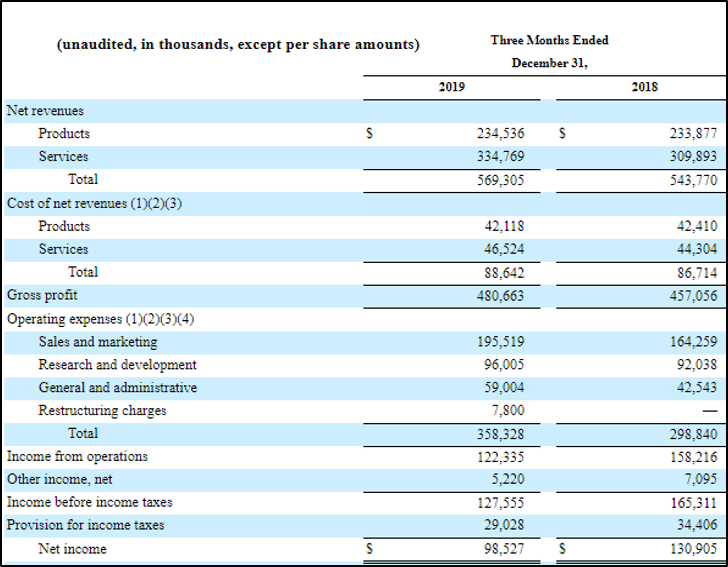Click Products revenue value 233,877
Screen dimensions: 728x567
(x=693, y=134)
